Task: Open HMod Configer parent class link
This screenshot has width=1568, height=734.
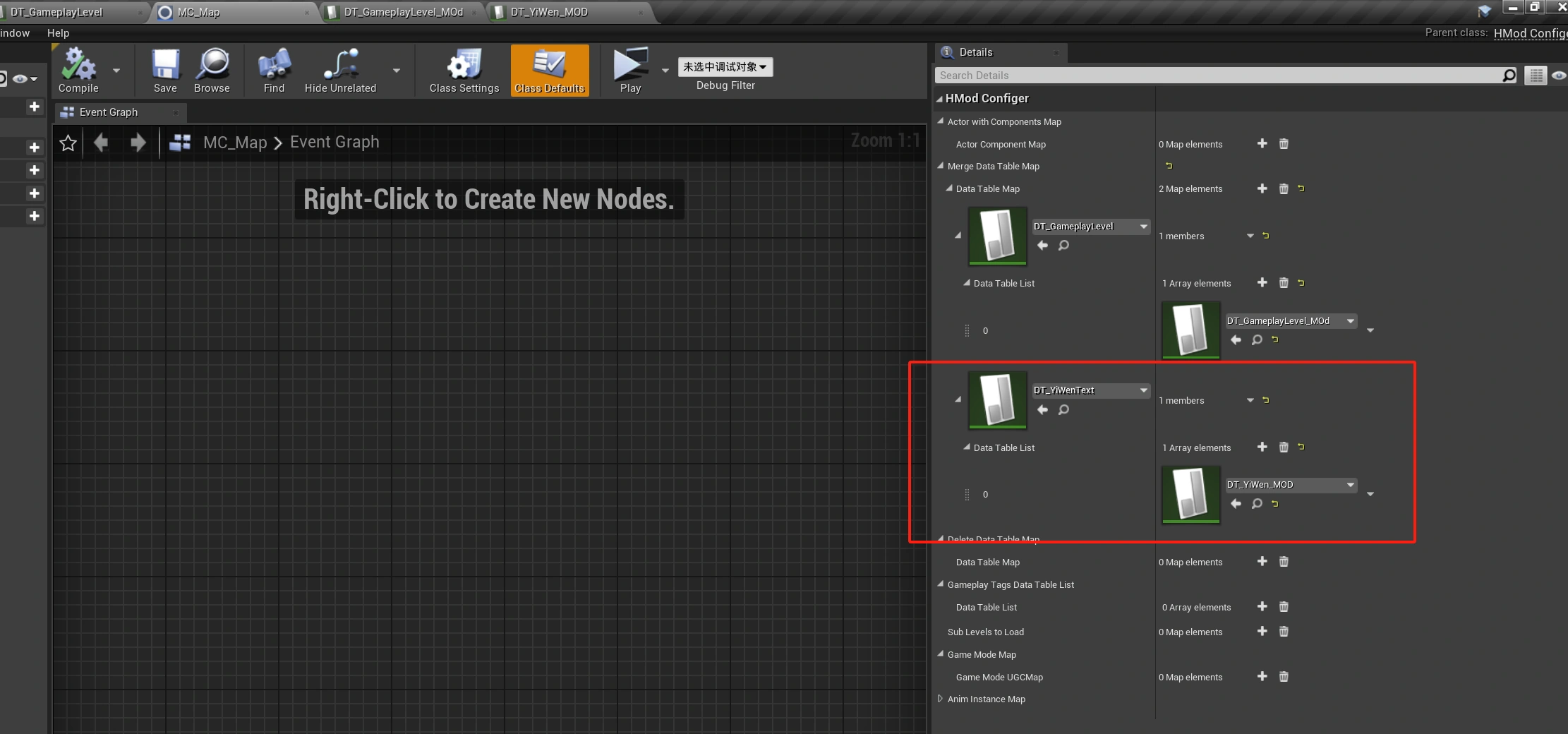Action: click(1531, 33)
